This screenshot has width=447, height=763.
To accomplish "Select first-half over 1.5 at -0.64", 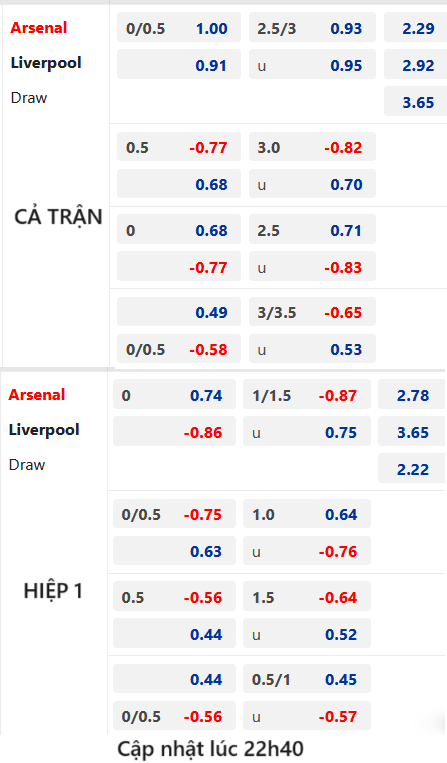I will point(307,596).
